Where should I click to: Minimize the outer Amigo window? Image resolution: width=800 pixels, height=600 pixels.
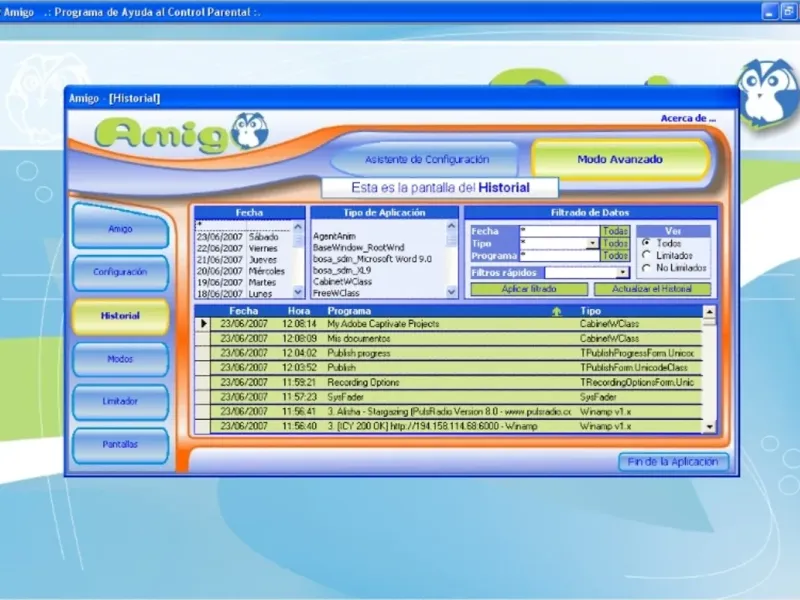pos(769,11)
